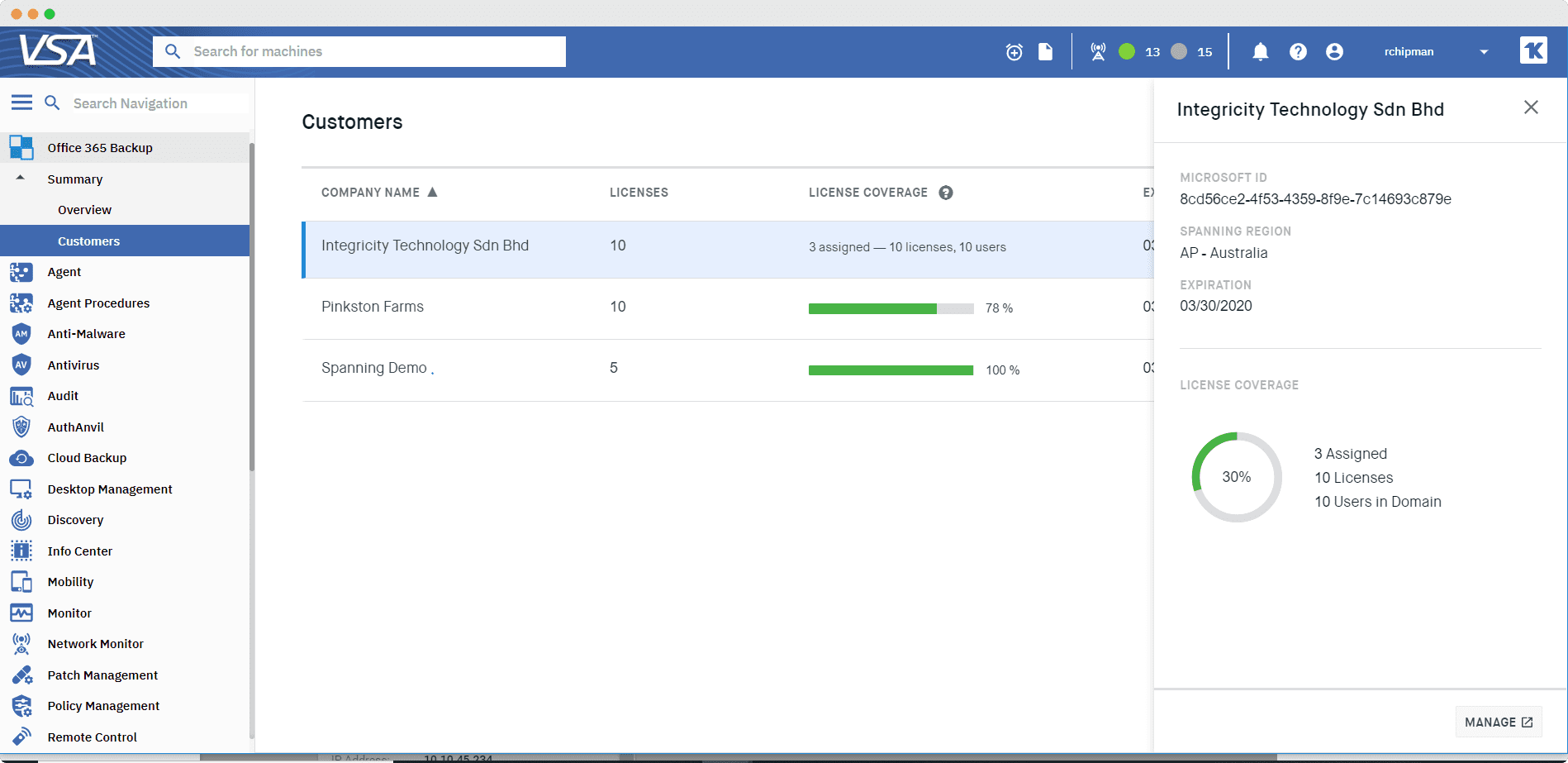Open the Cloud Backup icon
Viewport: 1568px width, 763px height.
tap(21, 458)
